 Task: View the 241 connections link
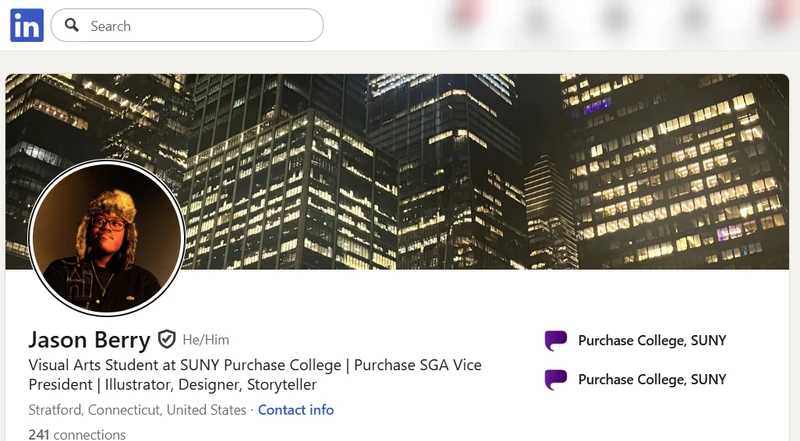pyautogui.click(x=77, y=435)
